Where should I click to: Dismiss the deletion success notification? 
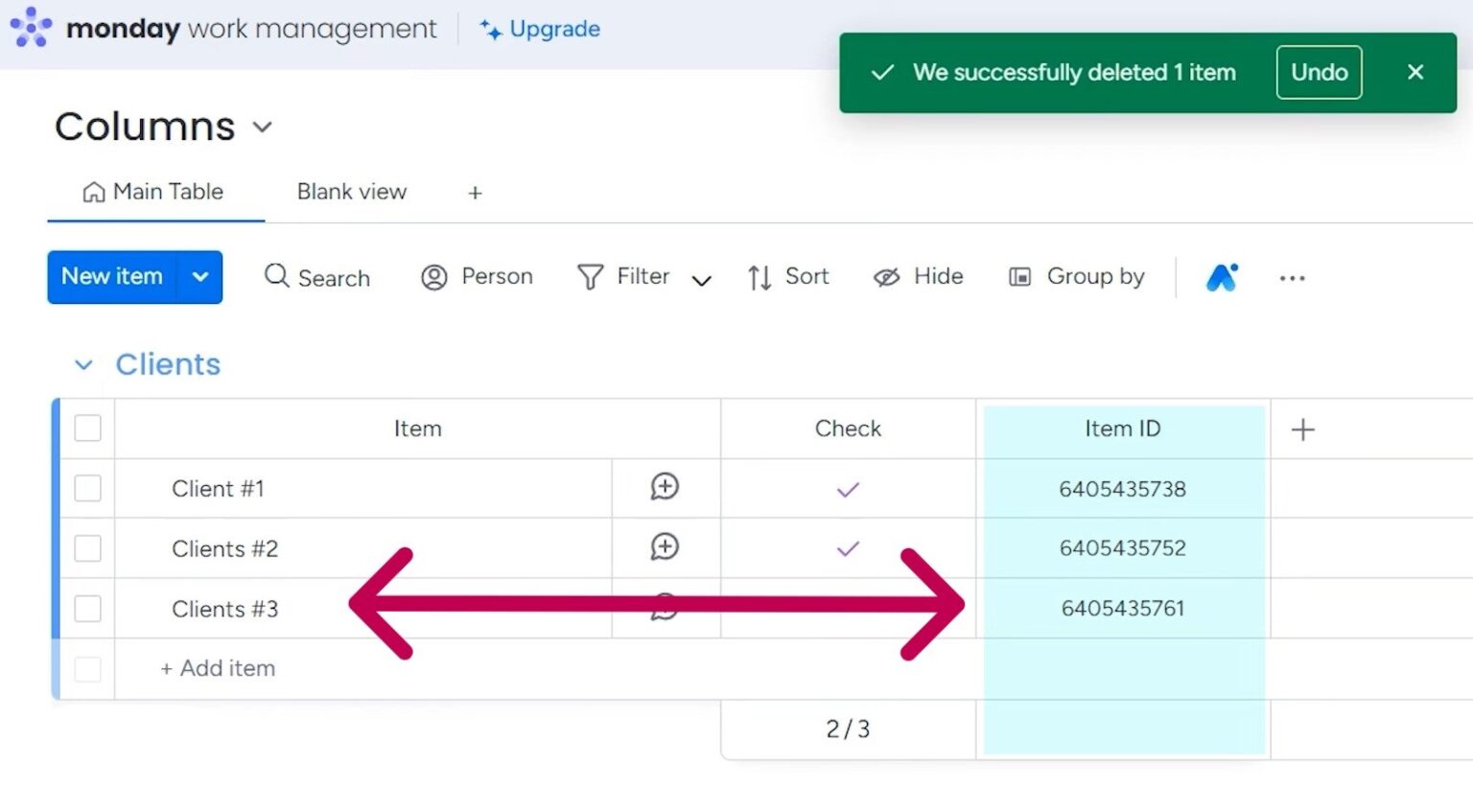(x=1415, y=72)
